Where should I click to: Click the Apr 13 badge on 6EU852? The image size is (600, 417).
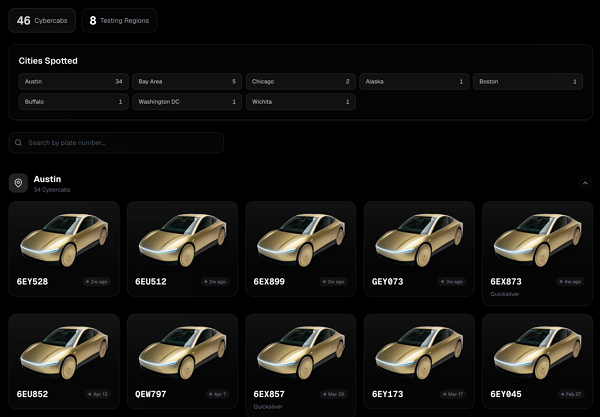(x=98, y=394)
